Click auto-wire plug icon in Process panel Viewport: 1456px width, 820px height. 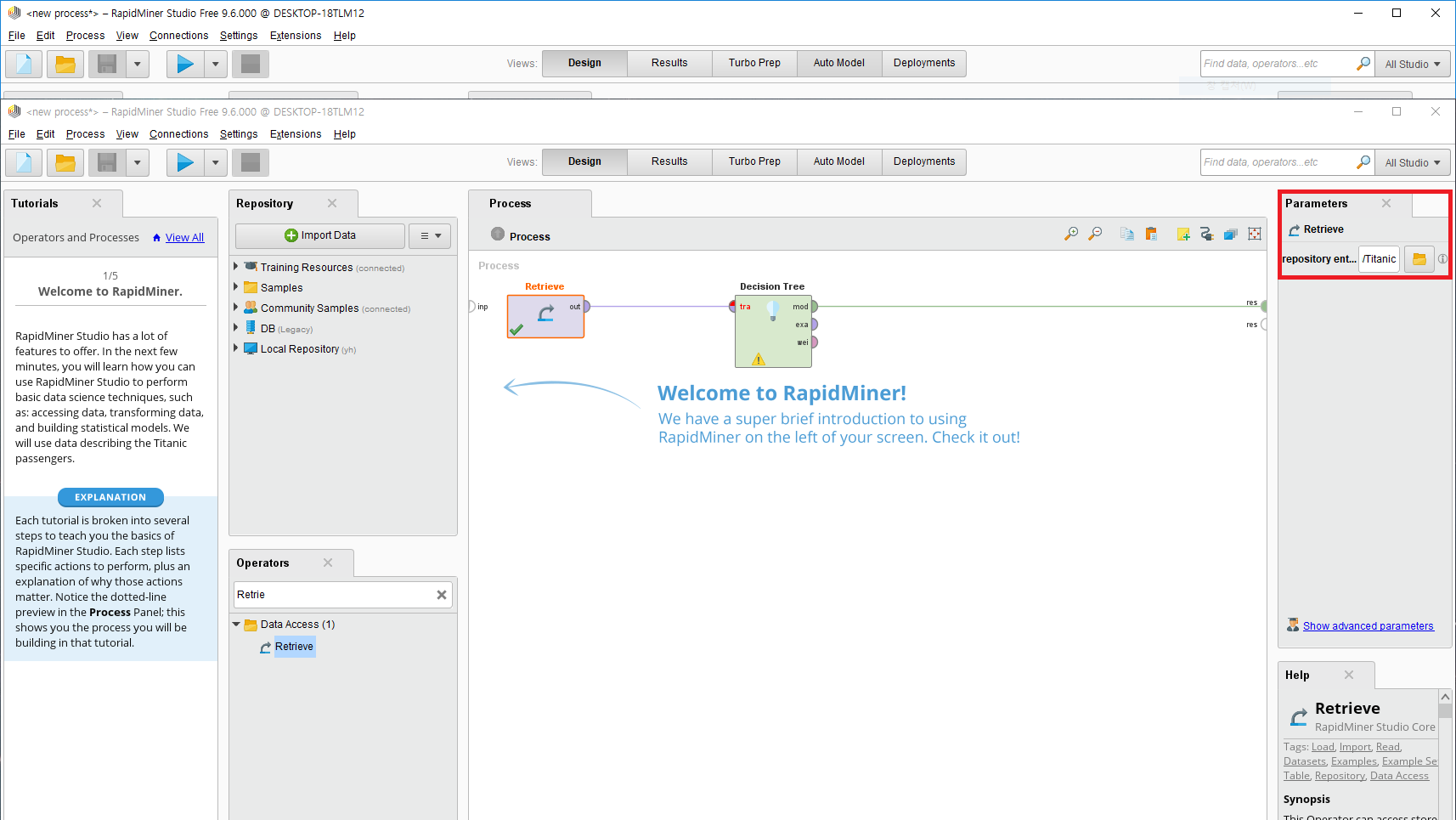click(x=1207, y=234)
